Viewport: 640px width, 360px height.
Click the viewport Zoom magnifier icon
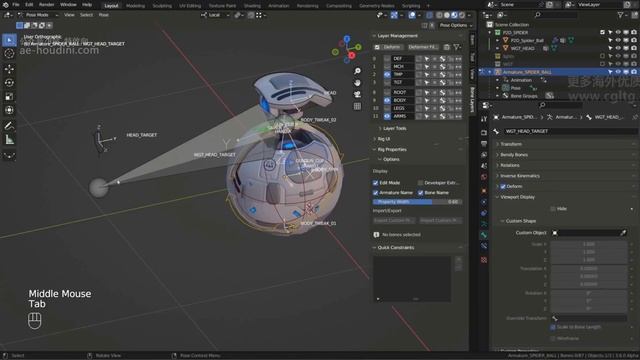pos(357,71)
